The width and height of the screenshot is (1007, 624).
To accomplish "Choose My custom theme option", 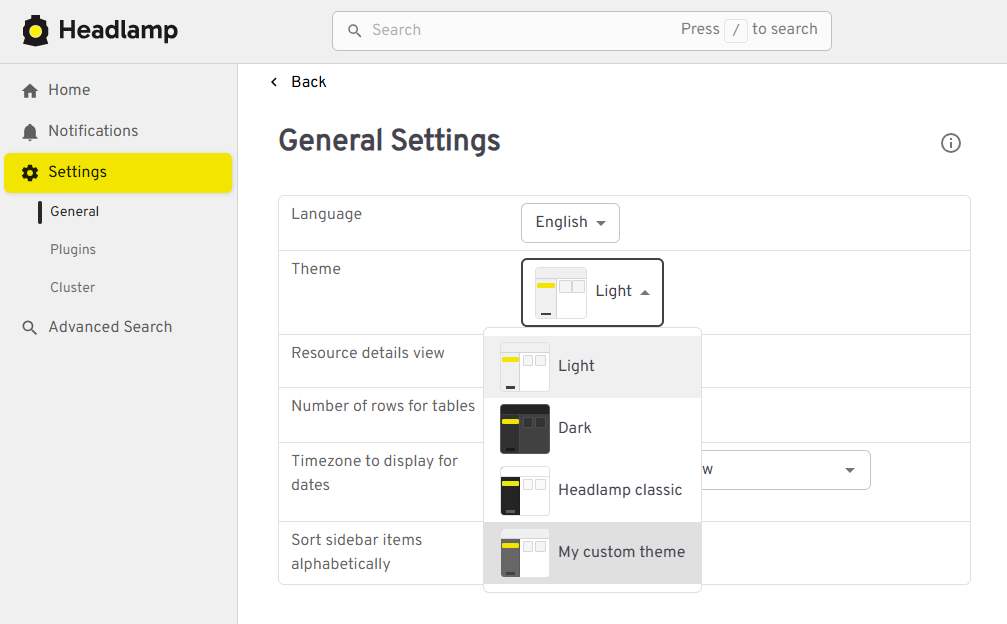I will pos(592,553).
